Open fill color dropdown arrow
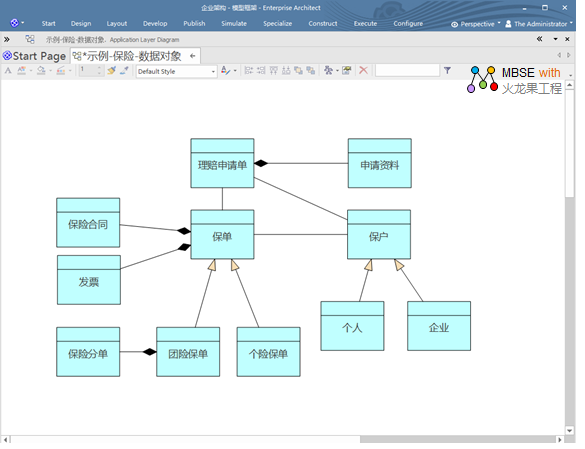The width and height of the screenshot is (585, 449). tap(50, 71)
